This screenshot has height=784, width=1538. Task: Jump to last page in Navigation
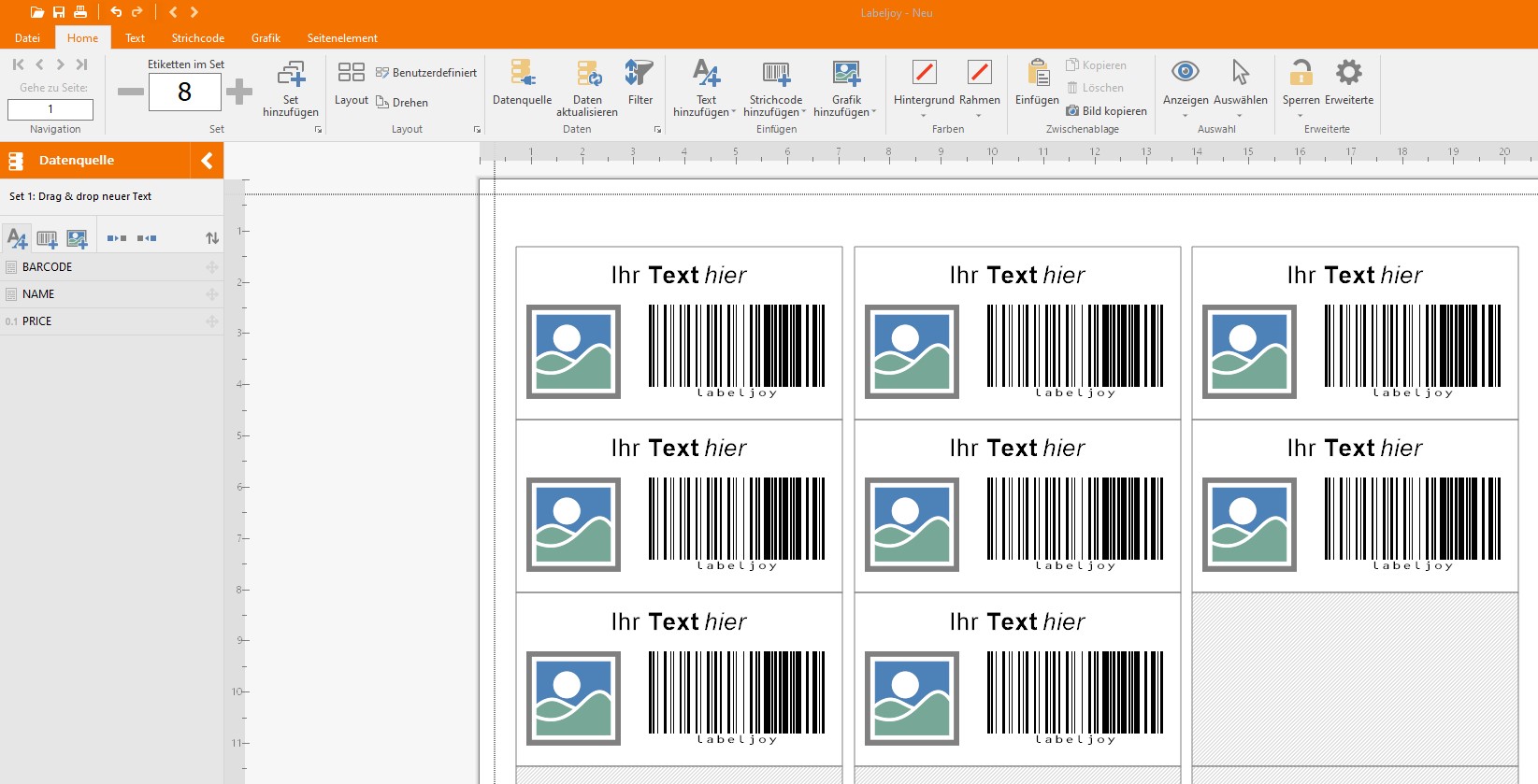coord(81,64)
